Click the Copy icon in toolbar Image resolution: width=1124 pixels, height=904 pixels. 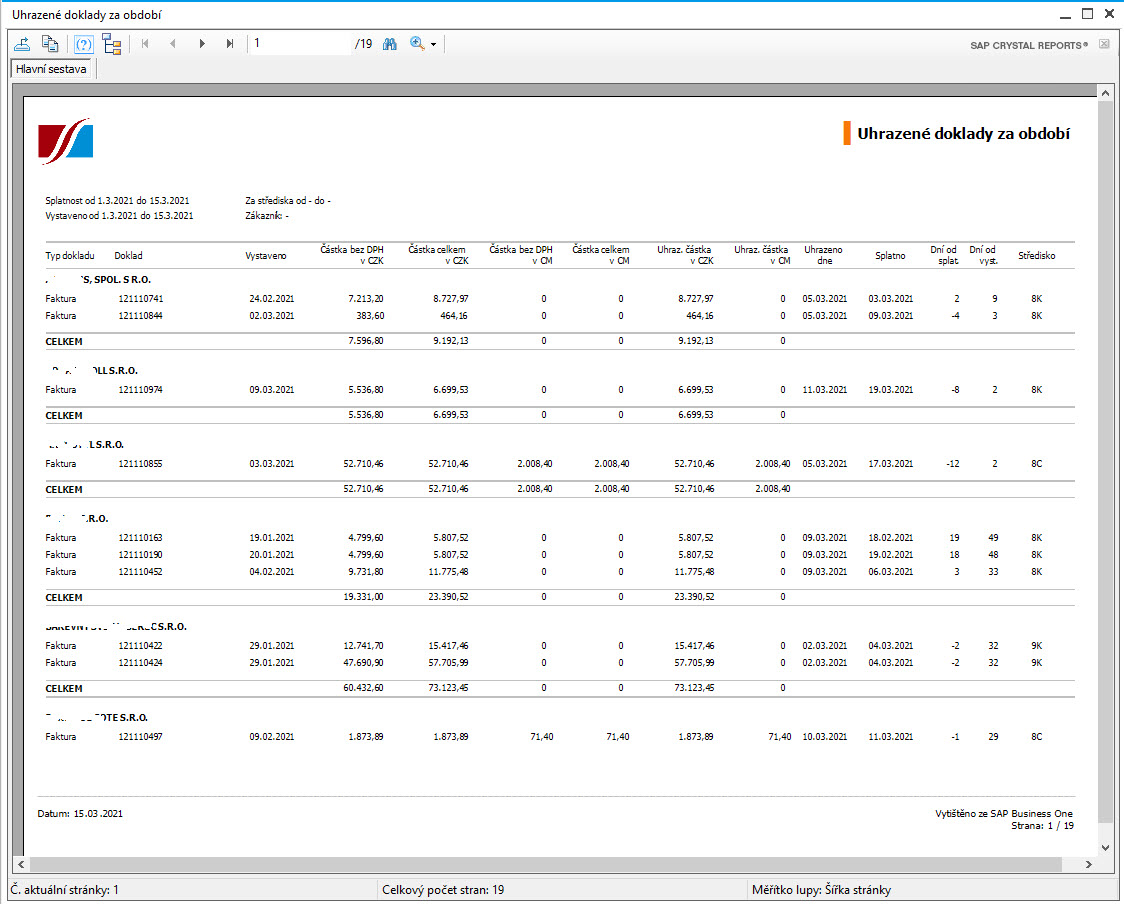[x=49, y=44]
